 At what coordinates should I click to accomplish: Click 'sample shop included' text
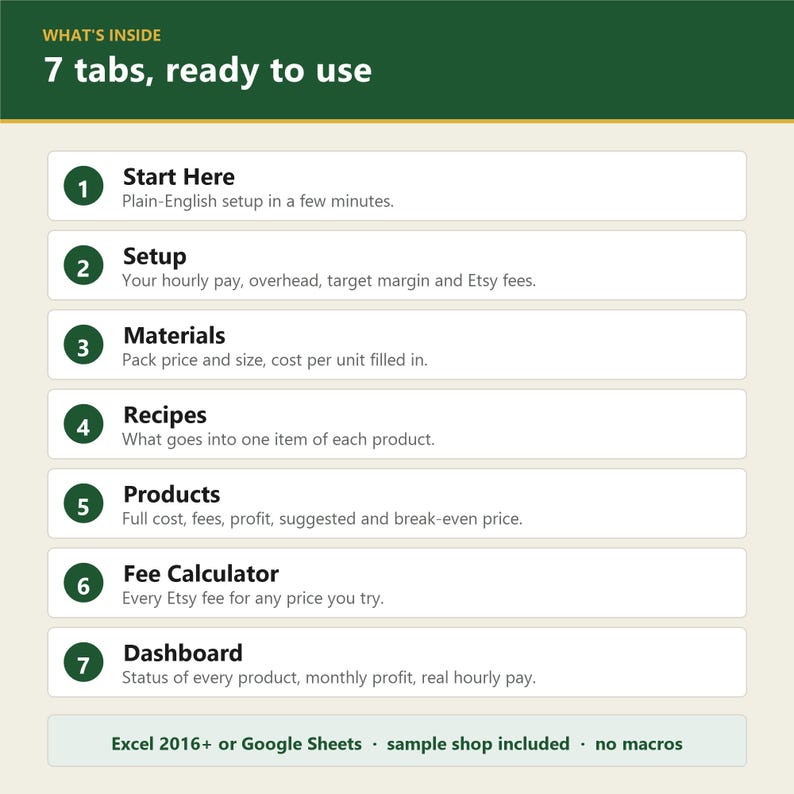478,744
